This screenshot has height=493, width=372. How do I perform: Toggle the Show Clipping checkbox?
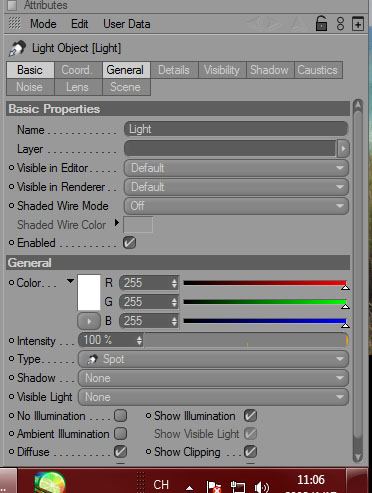point(250,452)
